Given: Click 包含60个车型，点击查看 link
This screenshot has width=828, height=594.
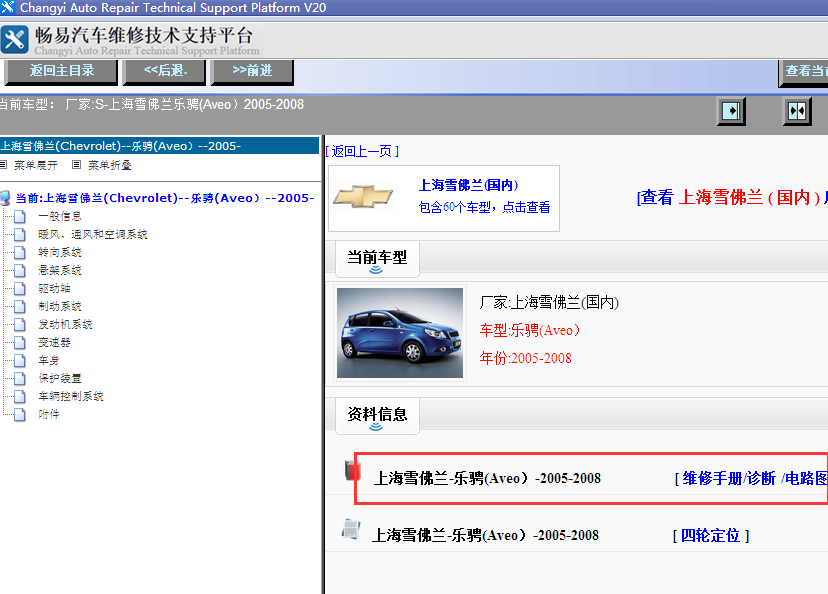Looking at the screenshot, I should click(484, 207).
